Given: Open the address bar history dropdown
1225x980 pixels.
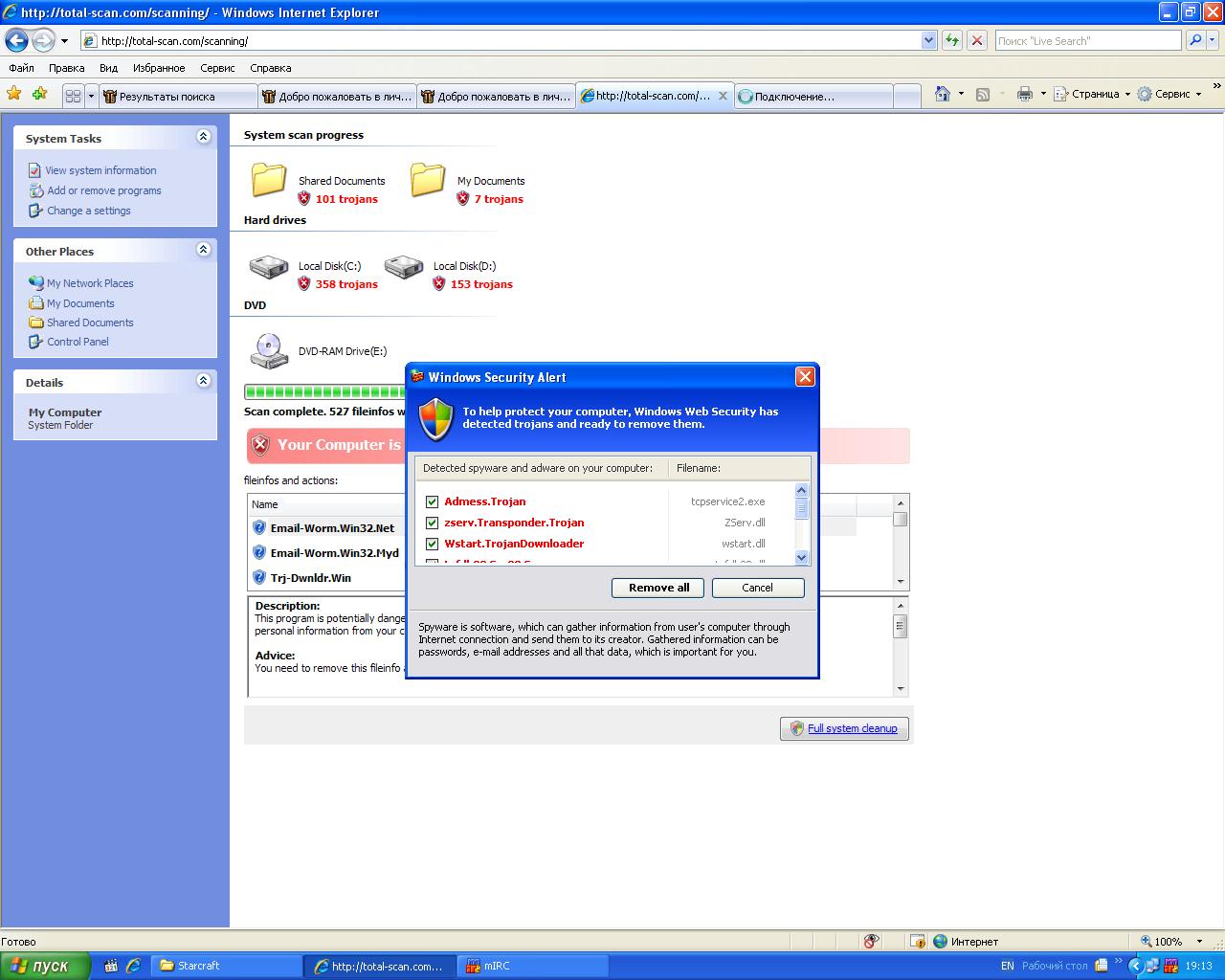Looking at the screenshot, I should (x=928, y=40).
